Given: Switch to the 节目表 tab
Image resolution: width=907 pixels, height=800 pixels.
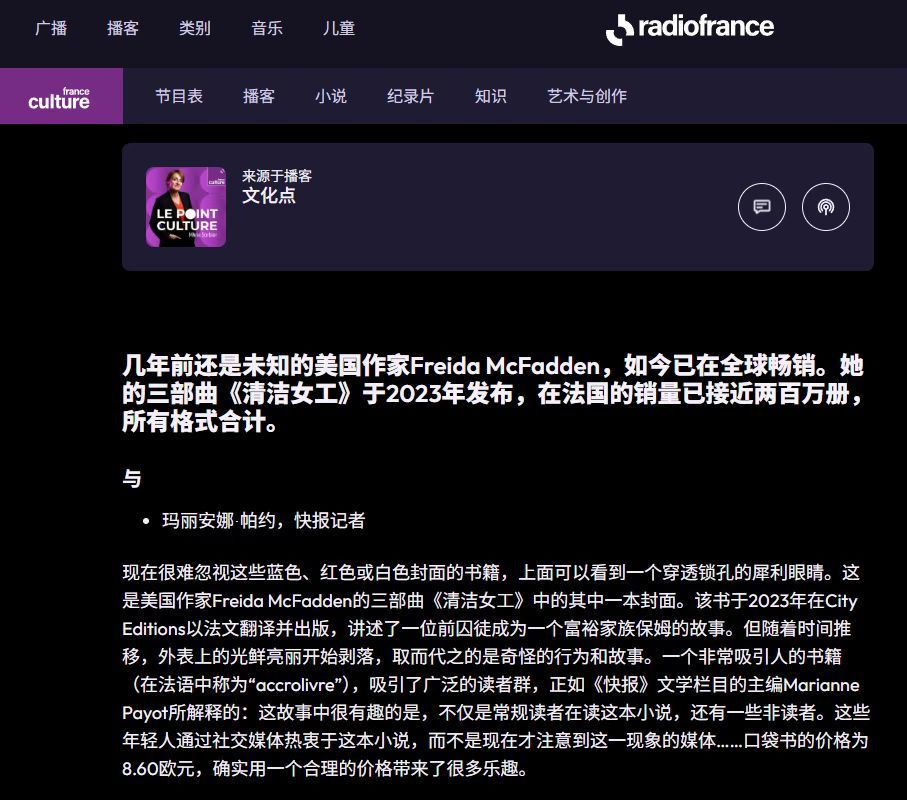Looking at the screenshot, I should (179, 96).
